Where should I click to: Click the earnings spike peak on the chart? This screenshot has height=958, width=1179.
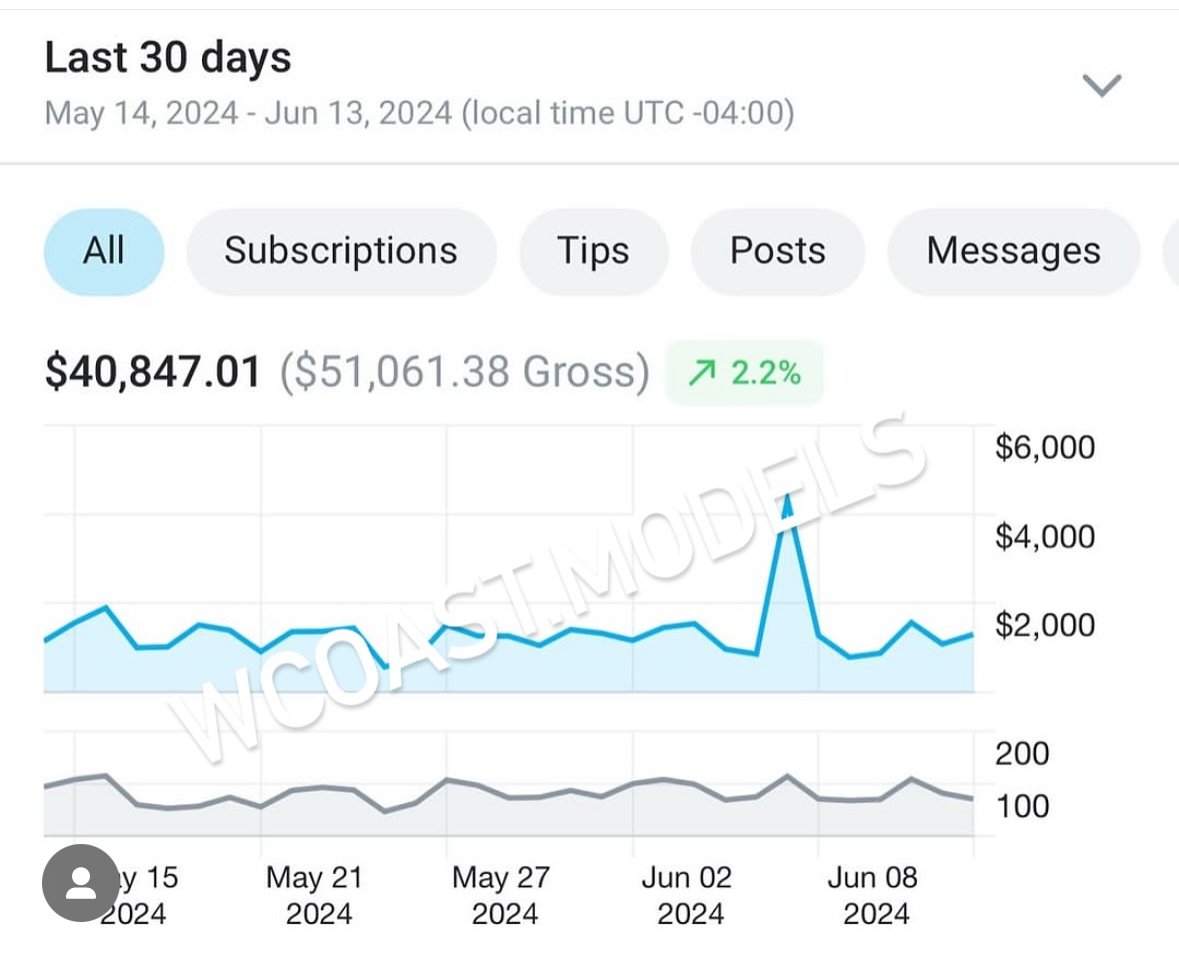pyautogui.click(x=788, y=496)
